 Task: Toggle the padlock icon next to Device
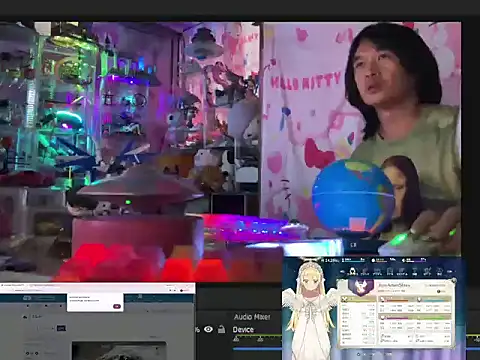(x=221, y=329)
